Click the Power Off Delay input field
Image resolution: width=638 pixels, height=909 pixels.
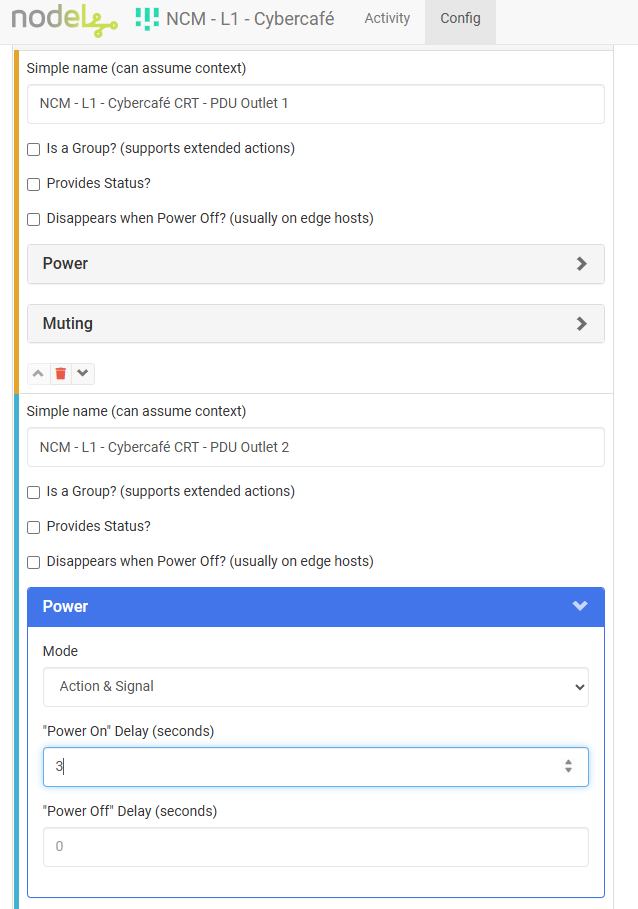point(315,847)
